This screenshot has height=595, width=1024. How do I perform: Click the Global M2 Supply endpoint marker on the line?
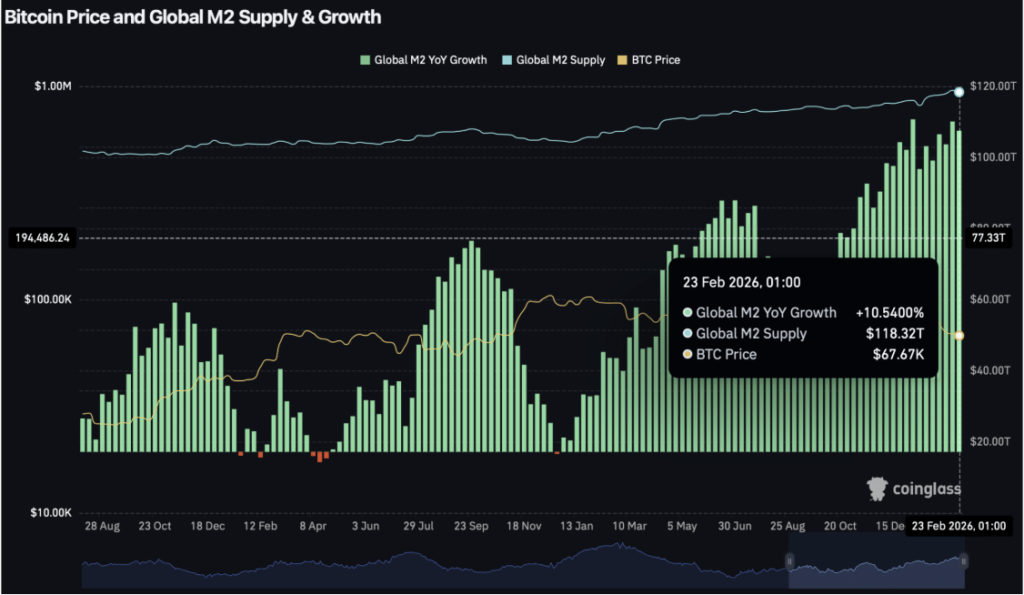tap(959, 92)
